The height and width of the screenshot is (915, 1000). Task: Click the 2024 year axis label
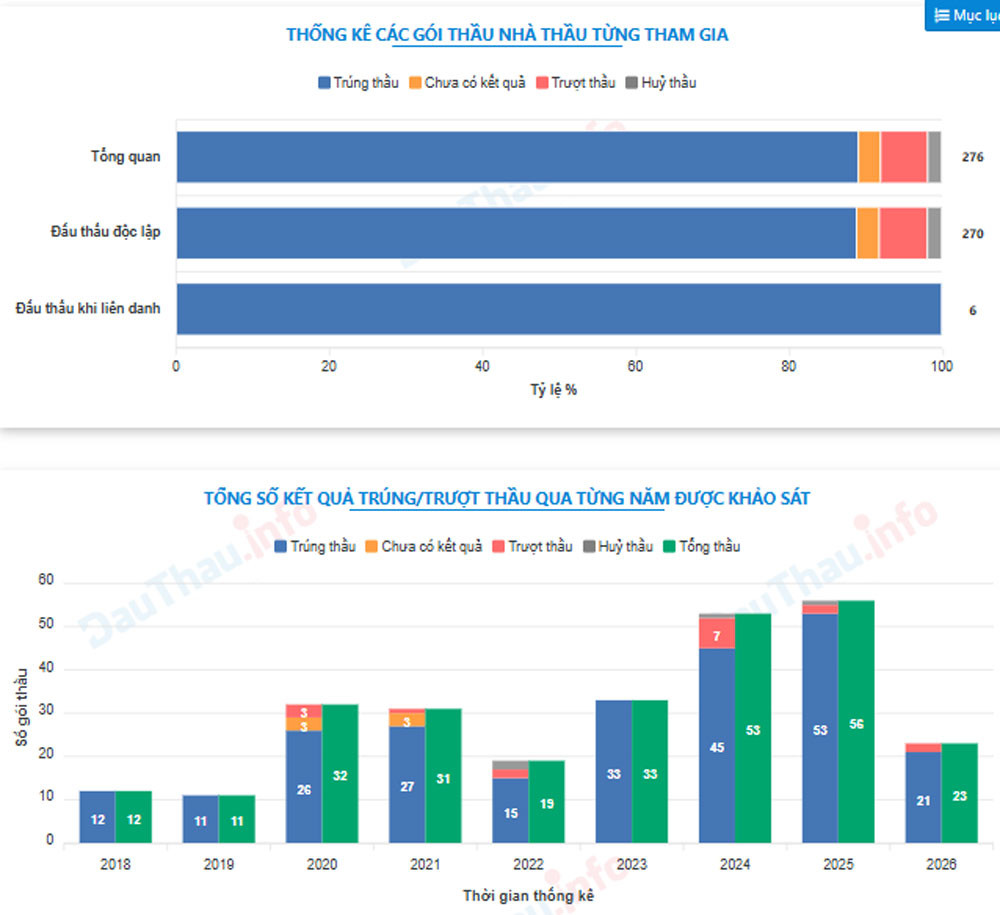tap(735, 865)
